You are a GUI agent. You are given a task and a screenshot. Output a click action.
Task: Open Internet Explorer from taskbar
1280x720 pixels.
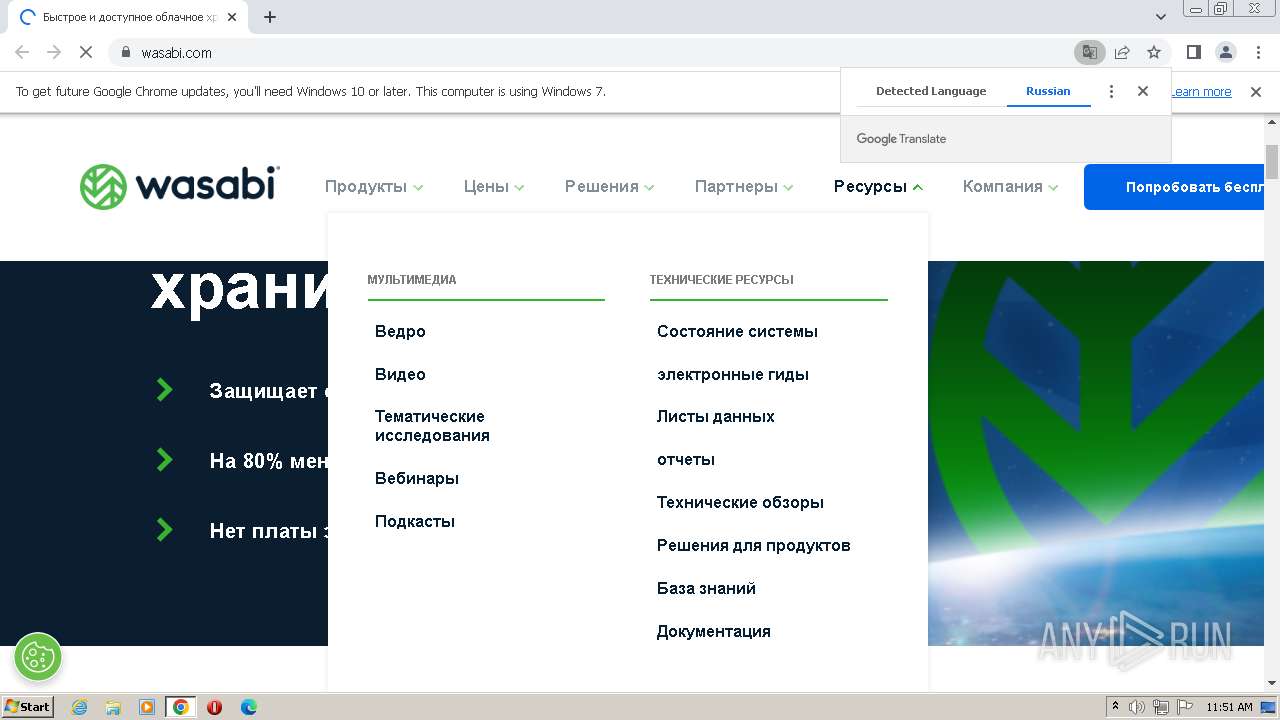coord(79,707)
